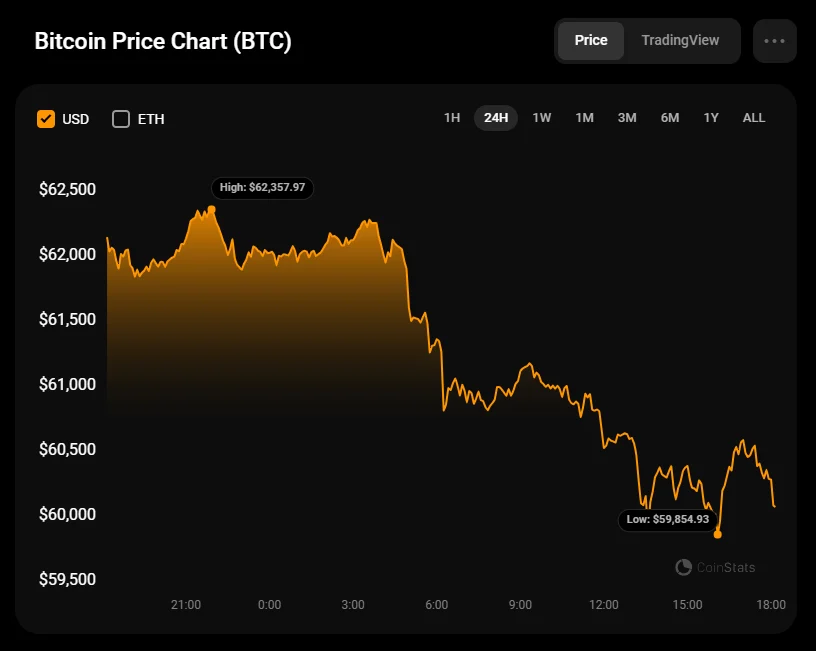816x651 pixels.
Task: Select the 1W time range
Action: pos(542,118)
